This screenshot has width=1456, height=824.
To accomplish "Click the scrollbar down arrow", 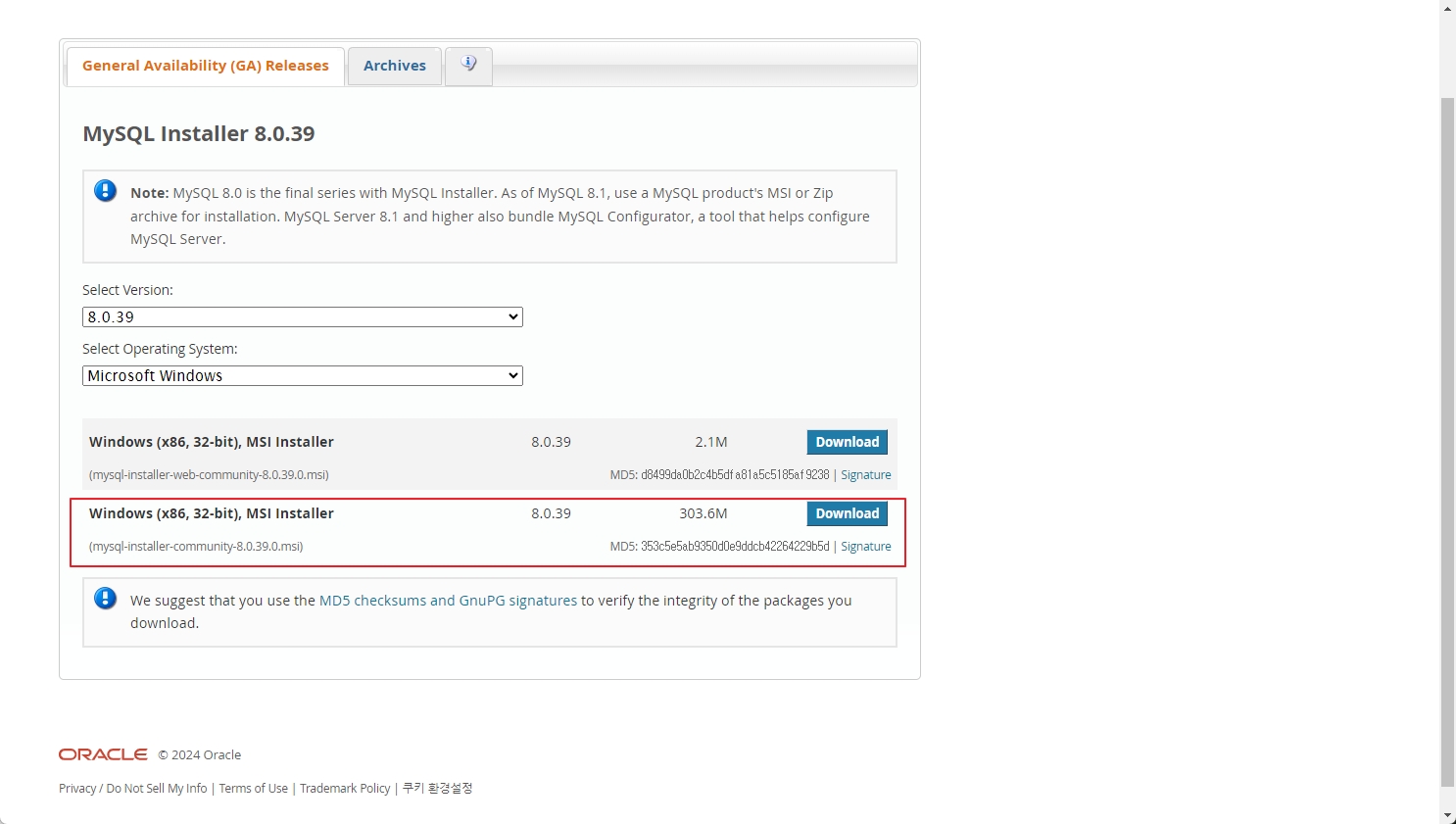I will click(1447, 815).
